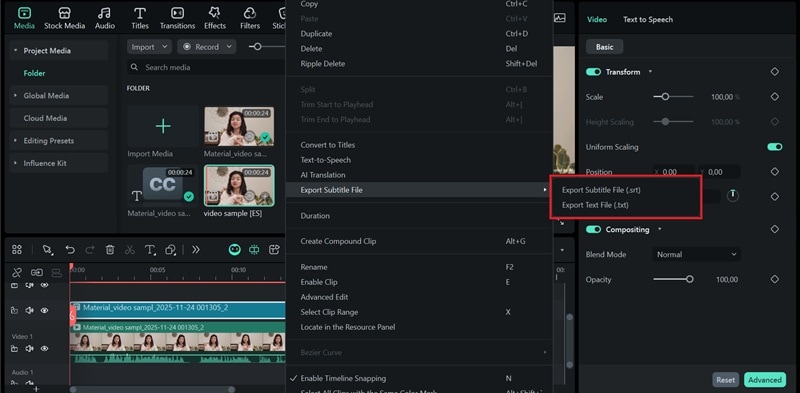Click the trash delete icon in timeline toolbar
Viewport: 800px width, 393px height.
(110, 249)
